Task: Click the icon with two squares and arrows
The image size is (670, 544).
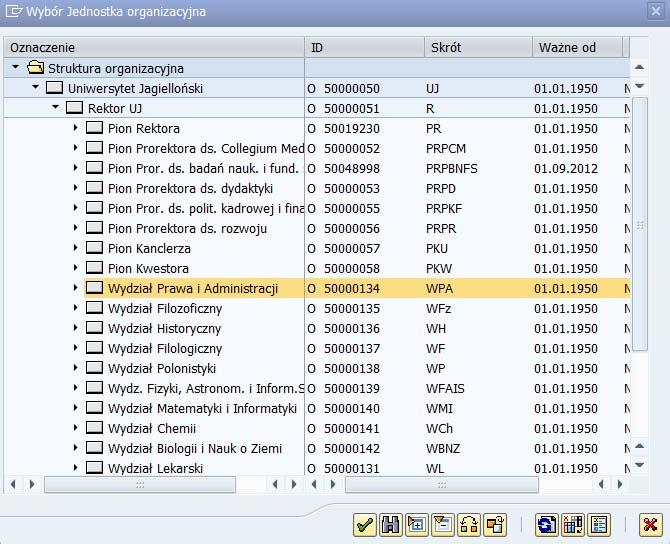Action: point(469,524)
